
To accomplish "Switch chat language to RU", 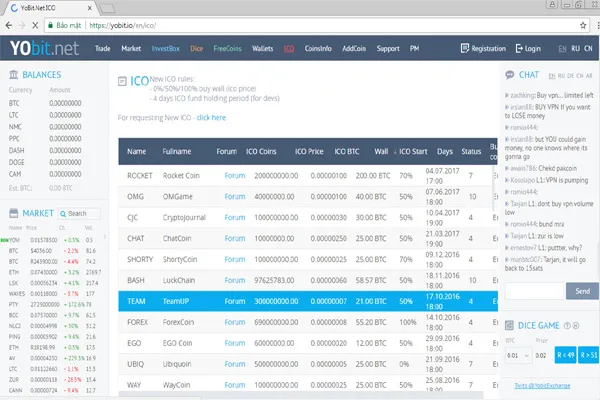I will pos(561,76).
